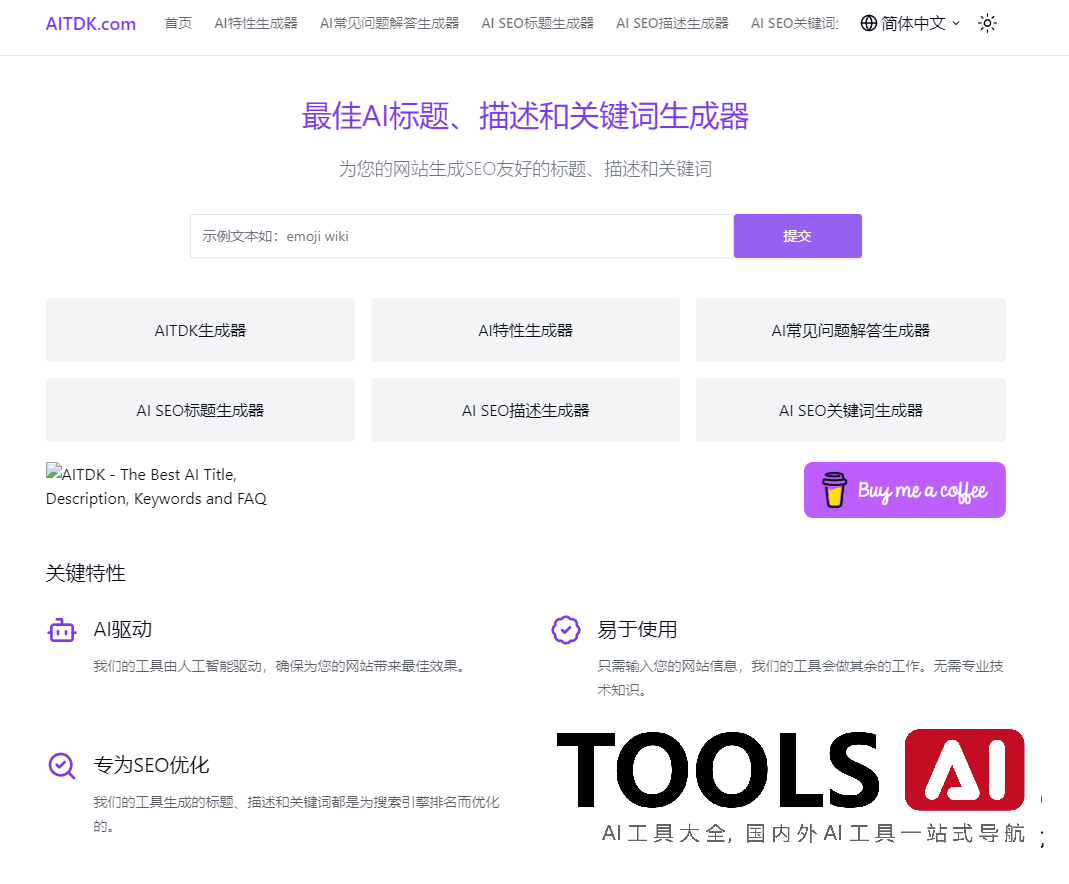Screen dimensions: 1069x884
Task: Select AI SEO标题生成器 in the top navigation
Action: 537,23
